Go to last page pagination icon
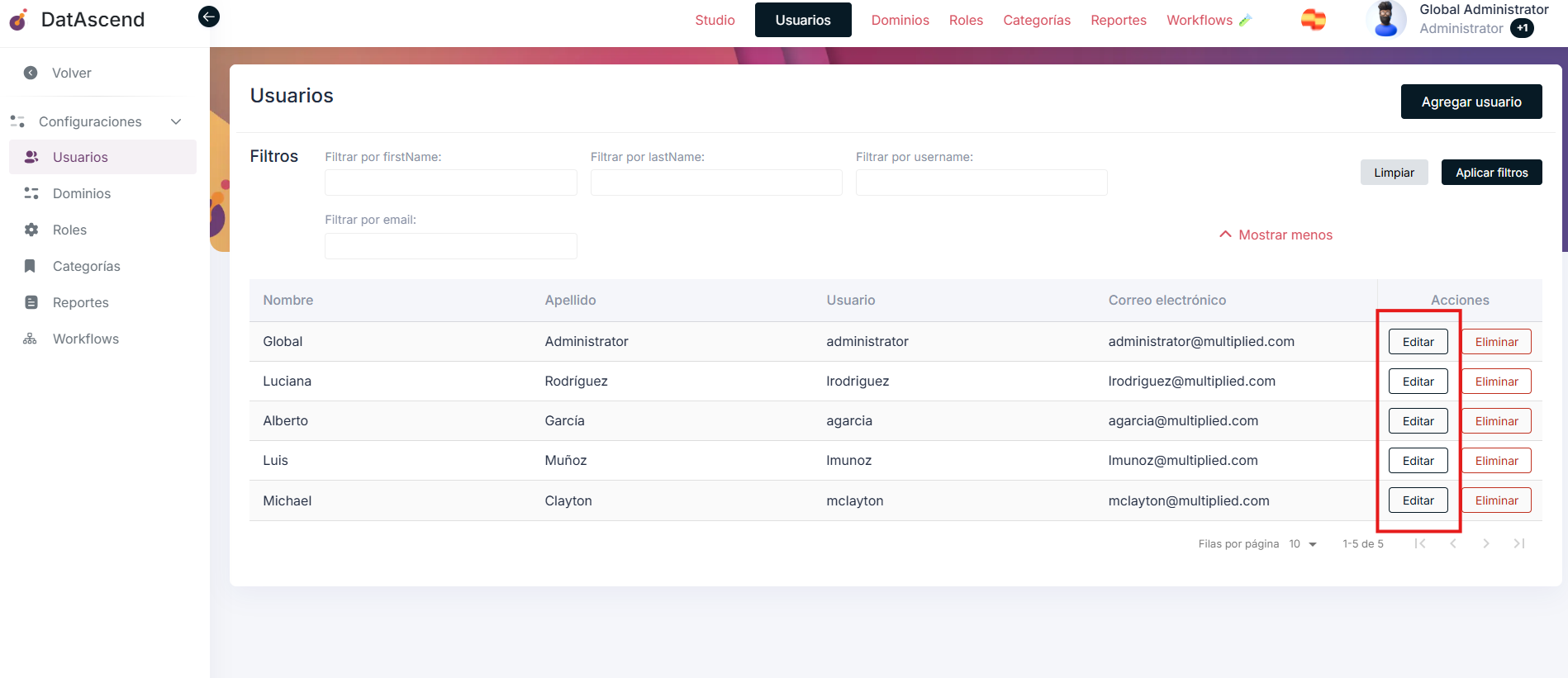 tap(1518, 543)
